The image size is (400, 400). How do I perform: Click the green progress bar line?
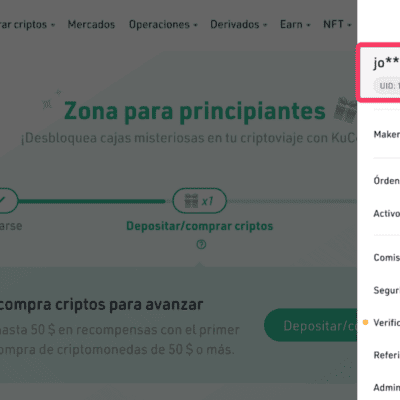pos(92,201)
